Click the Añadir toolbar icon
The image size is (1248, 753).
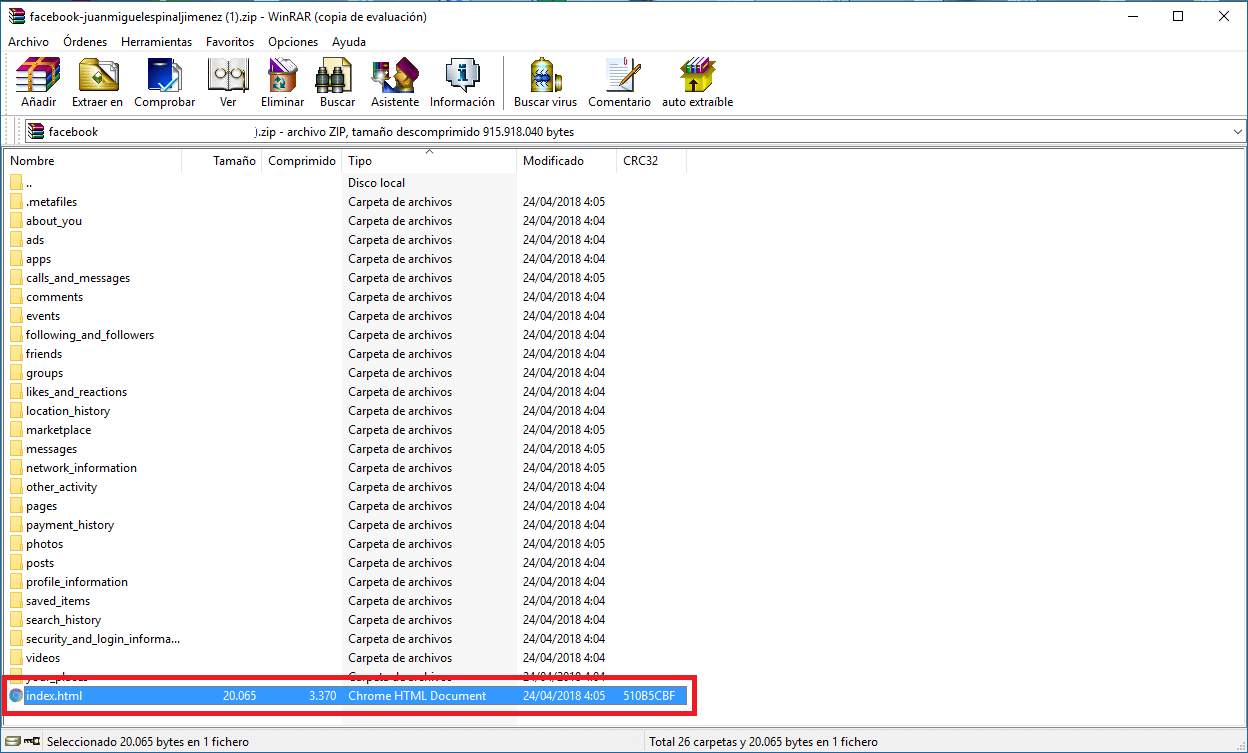tap(38, 75)
